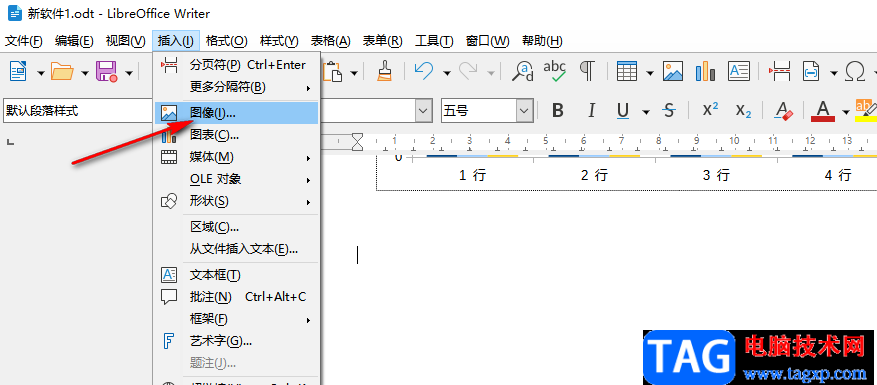Choose 图表(C)... menu entry
The image size is (877, 385).
coord(236,135)
